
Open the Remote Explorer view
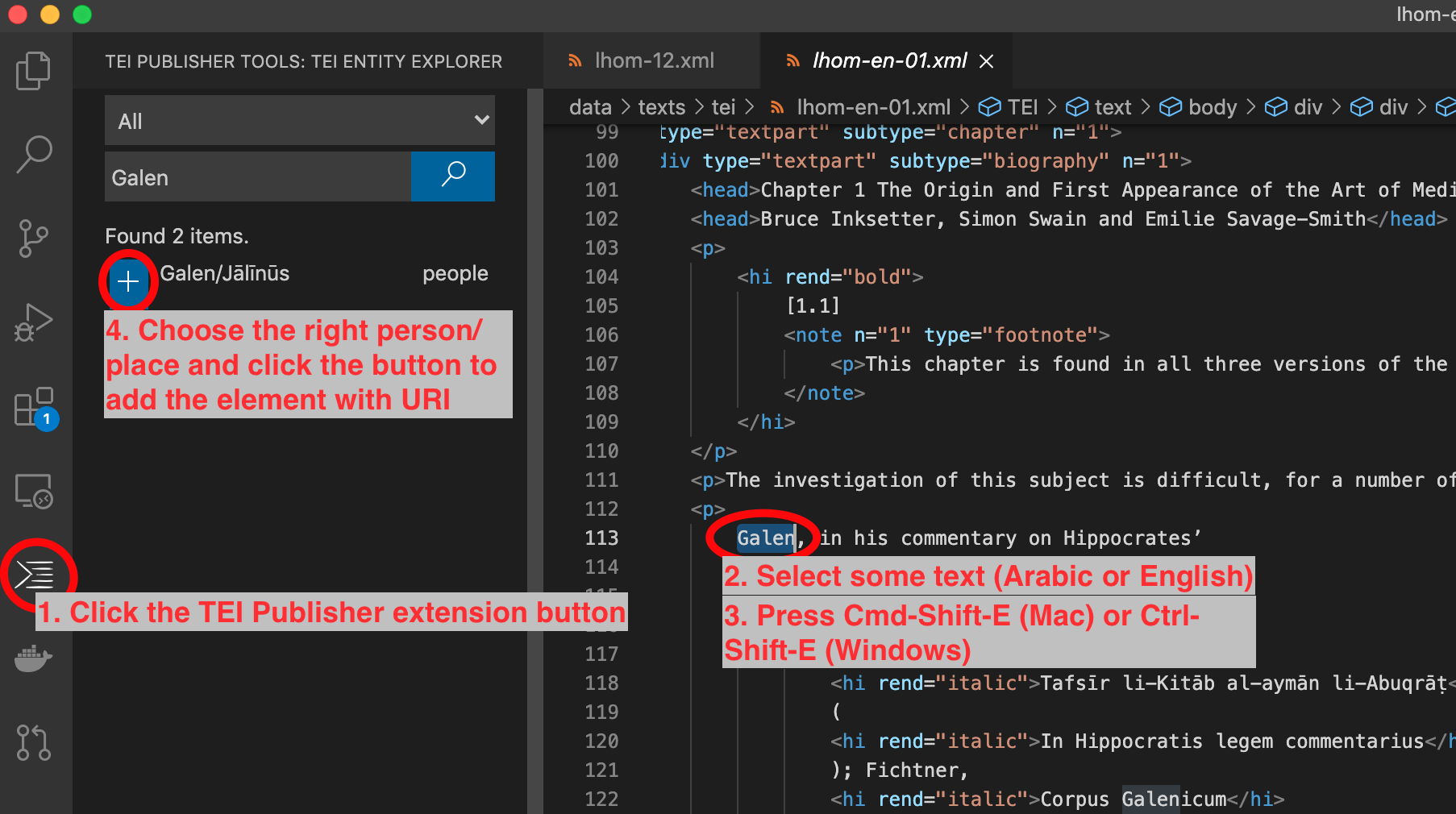[x=33, y=491]
